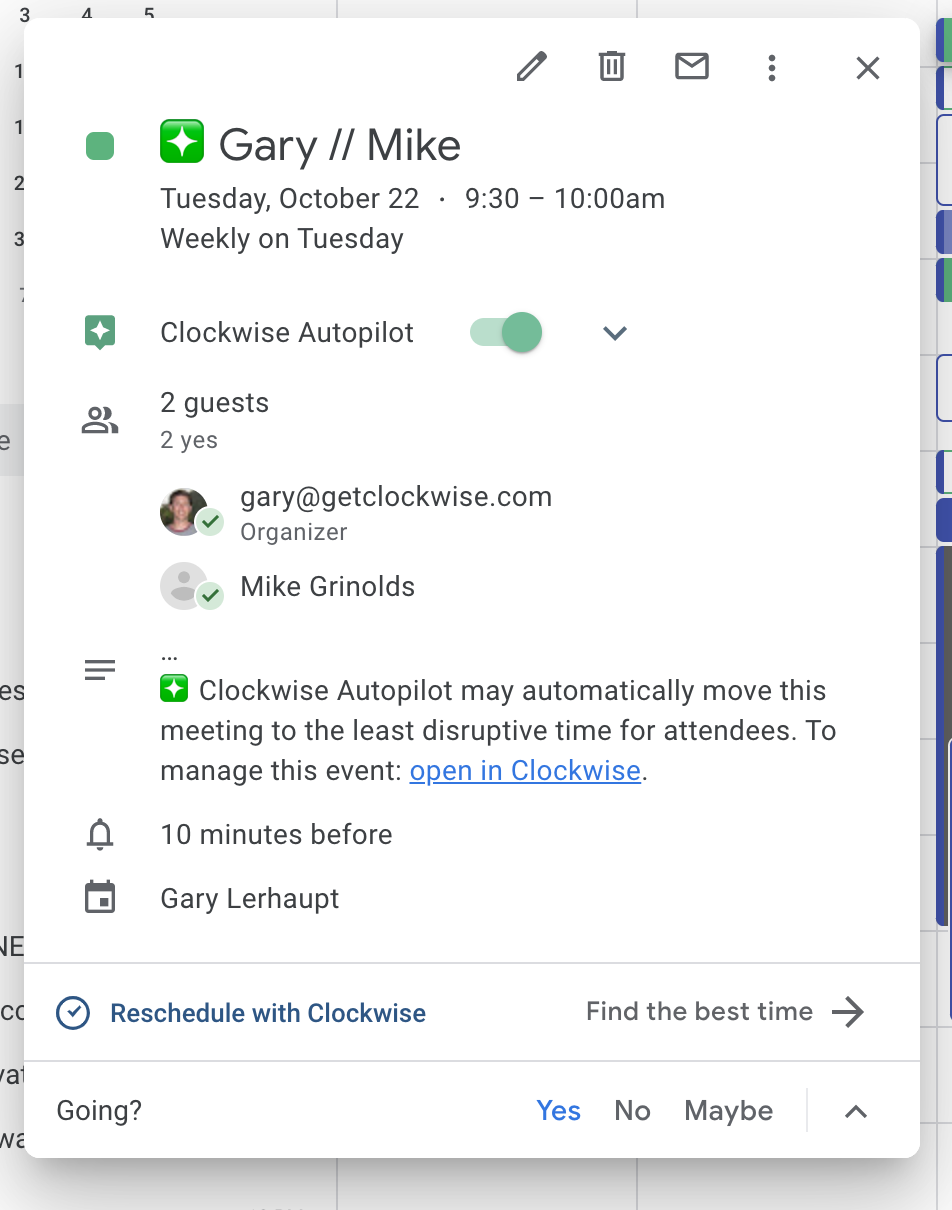Expand the Clockwise Autopilot options chevron
Image resolution: width=952 pixels, height=1210 pixels.
[615, 333]
